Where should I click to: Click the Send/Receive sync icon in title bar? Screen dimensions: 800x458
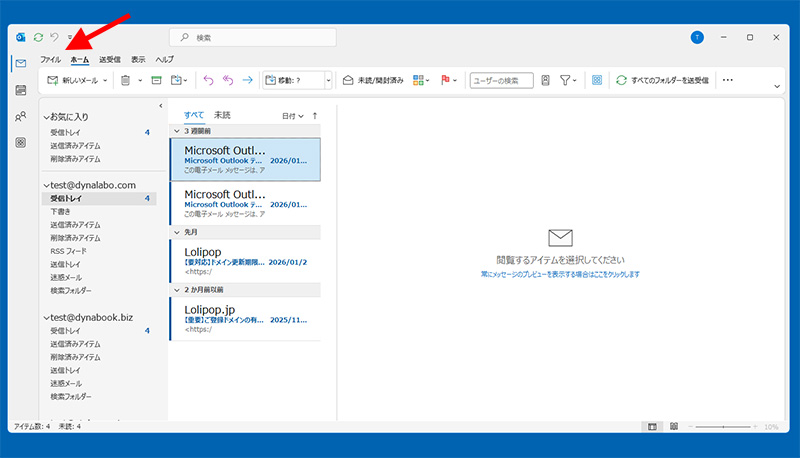(x=38, y=37)
